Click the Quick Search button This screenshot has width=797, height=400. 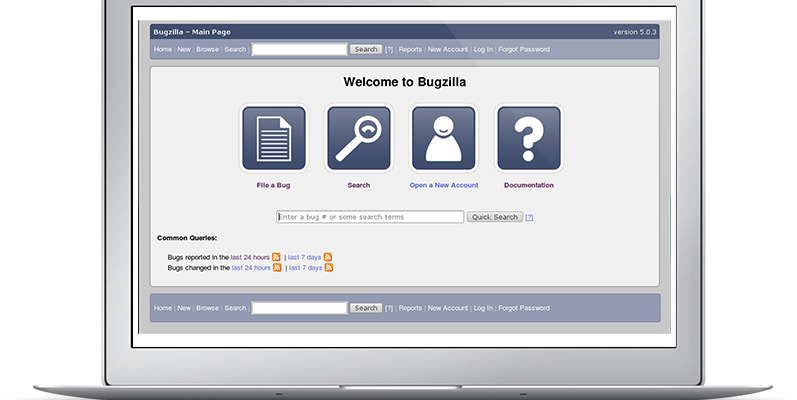pos(495,217)
